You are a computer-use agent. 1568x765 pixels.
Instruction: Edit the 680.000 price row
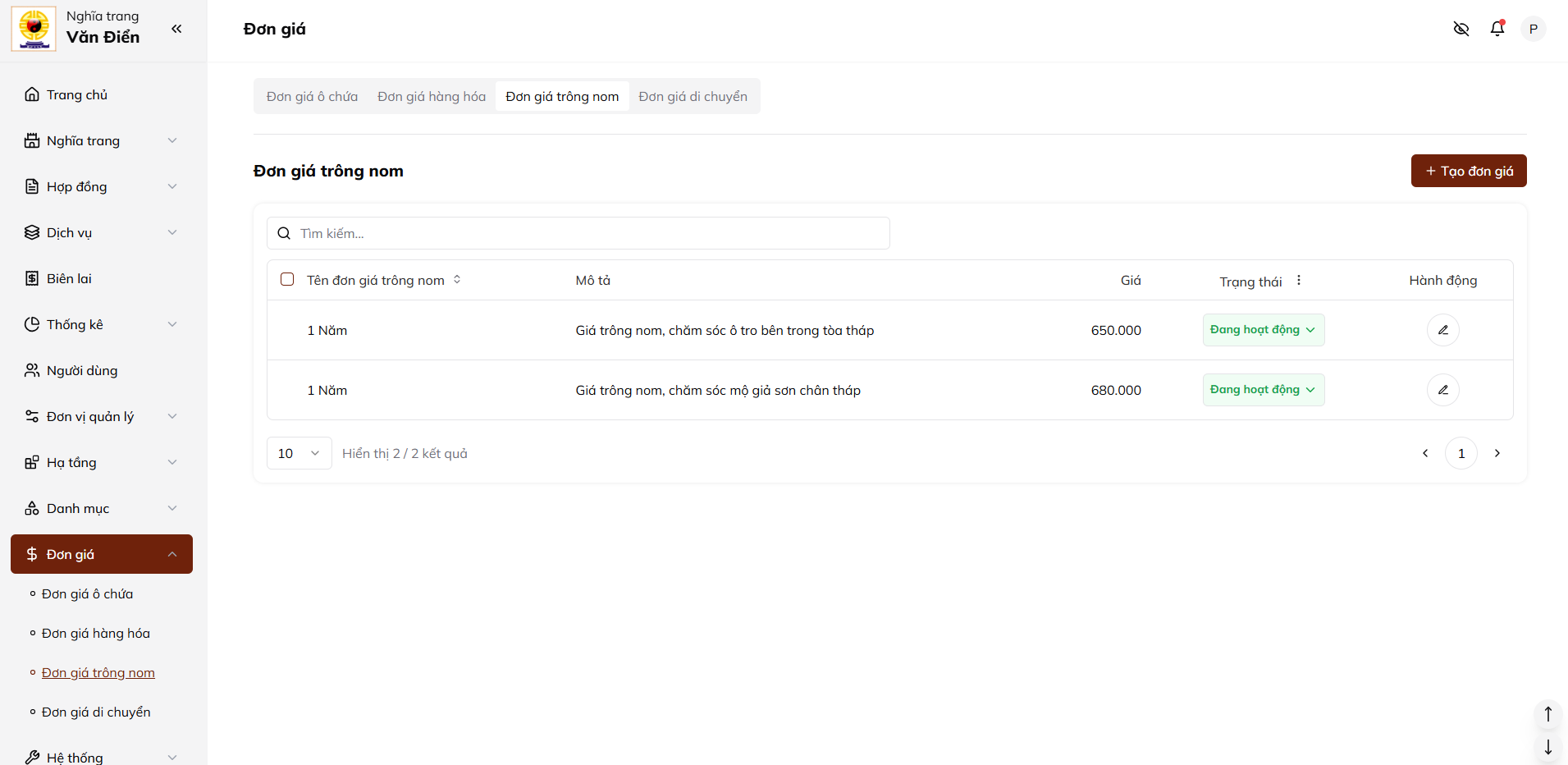coord(1442,390)
